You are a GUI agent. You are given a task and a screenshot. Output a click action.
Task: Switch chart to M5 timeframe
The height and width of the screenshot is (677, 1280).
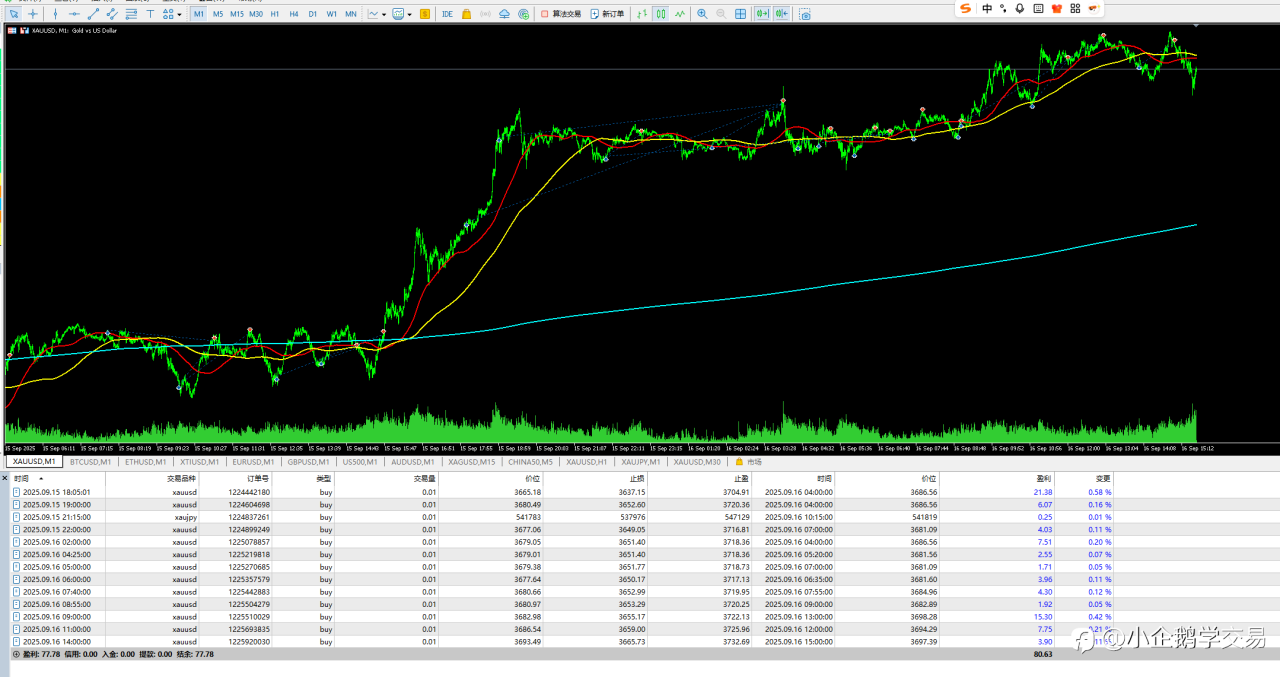218,14
